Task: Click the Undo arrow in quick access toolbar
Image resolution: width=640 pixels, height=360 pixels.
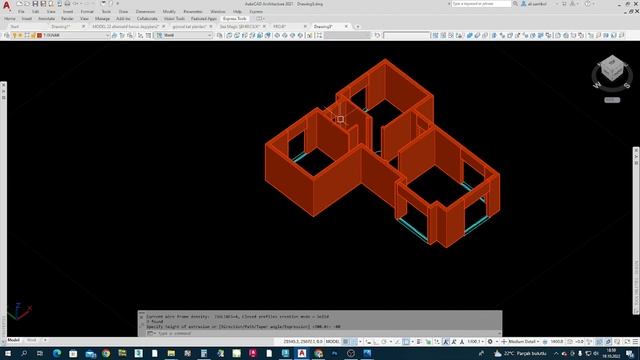Action: 76,4
